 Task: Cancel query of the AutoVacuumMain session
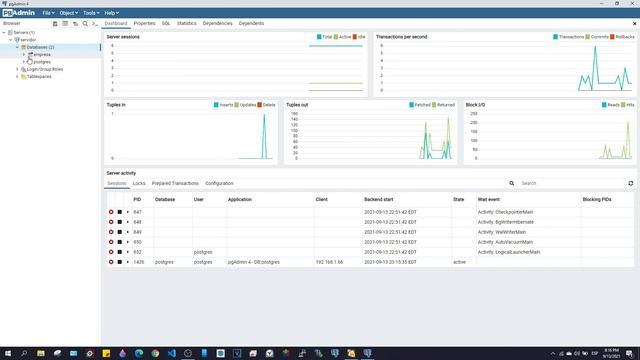pyautogui.click(x=120, y=242)
